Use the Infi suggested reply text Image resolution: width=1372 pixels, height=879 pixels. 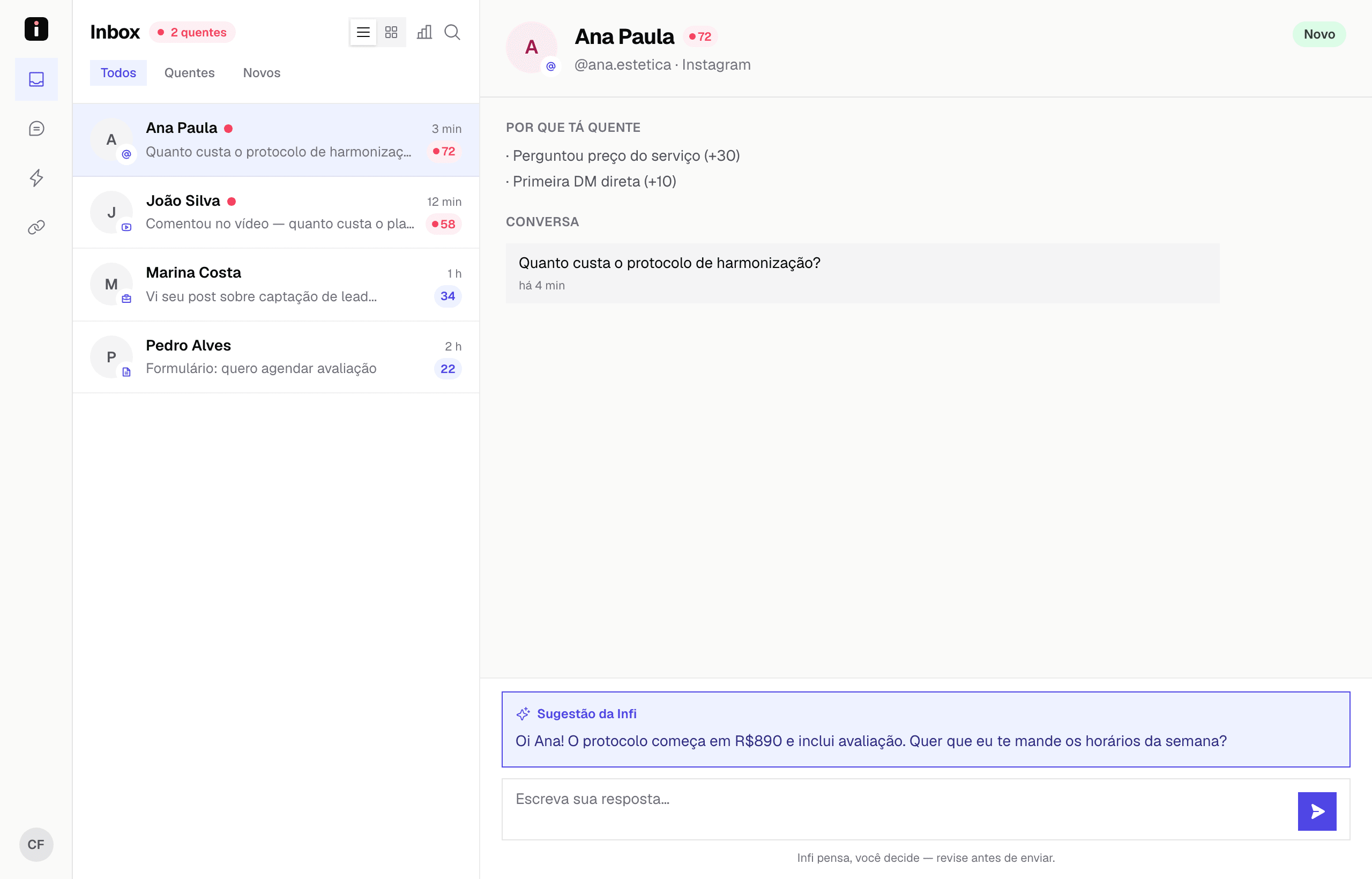click(871, 741)
